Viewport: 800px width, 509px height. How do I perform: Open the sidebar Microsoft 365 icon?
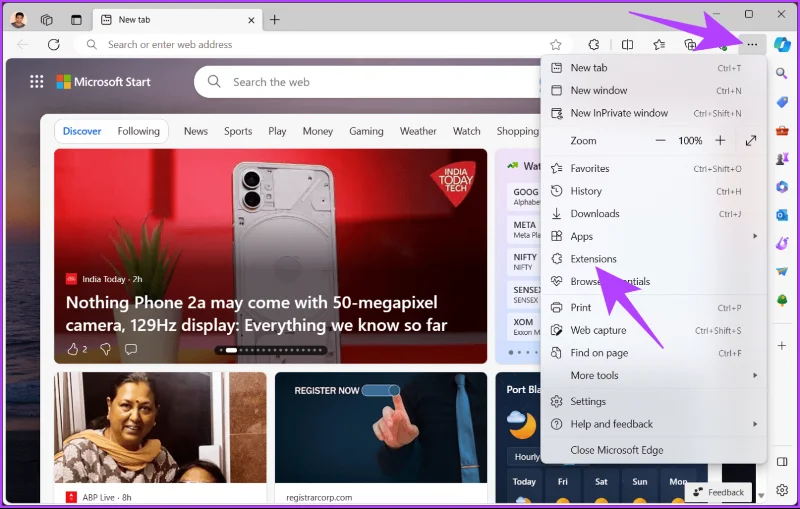(x=782, y=187)
